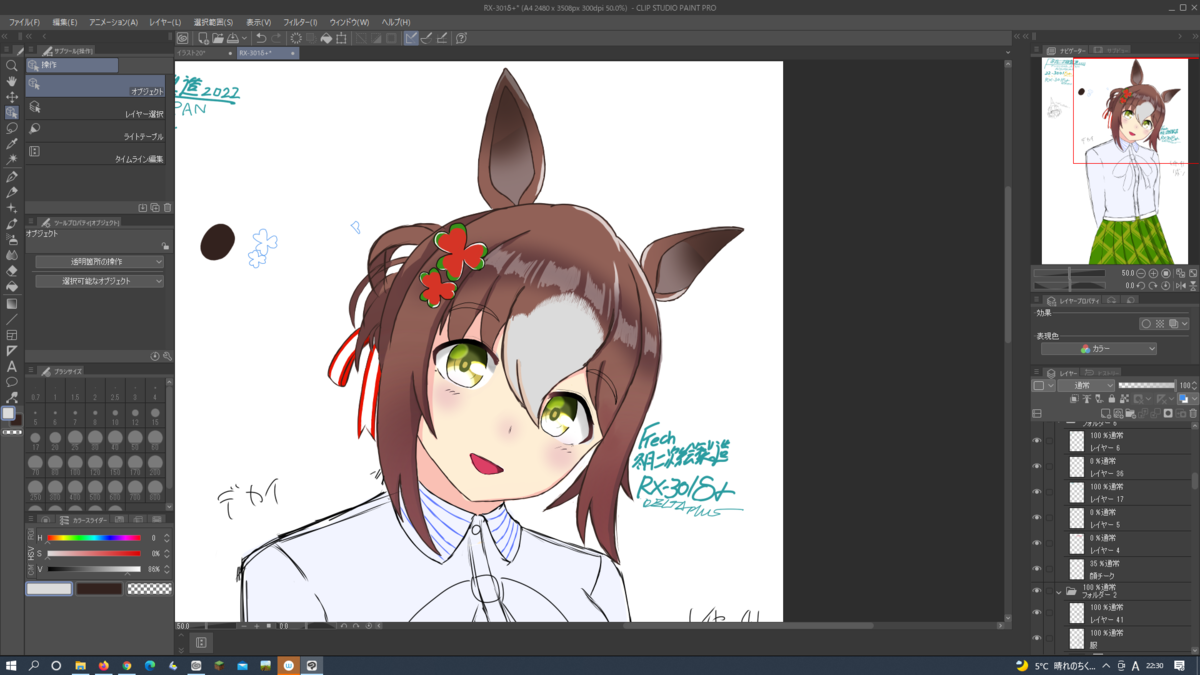Select the オブジェクト sub tool
1200x675 pixels.
pyautogui.click(x=97, y=86)
